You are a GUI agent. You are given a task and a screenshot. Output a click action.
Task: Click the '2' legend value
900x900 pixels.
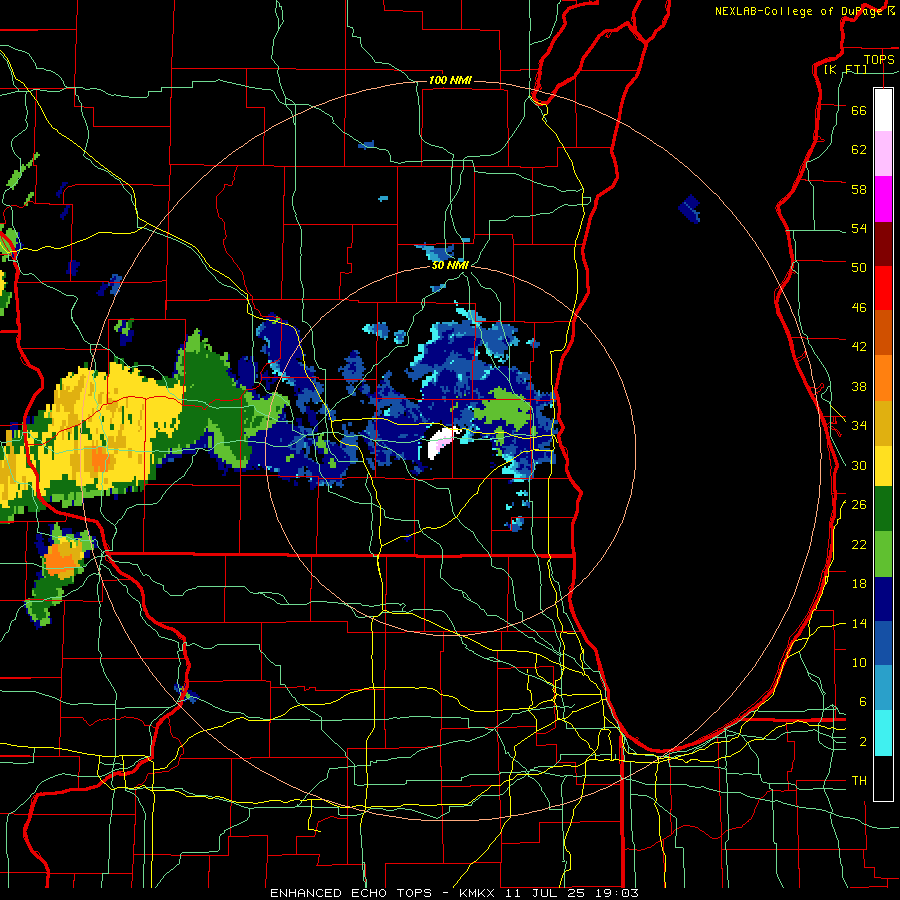tap(863, 742)
